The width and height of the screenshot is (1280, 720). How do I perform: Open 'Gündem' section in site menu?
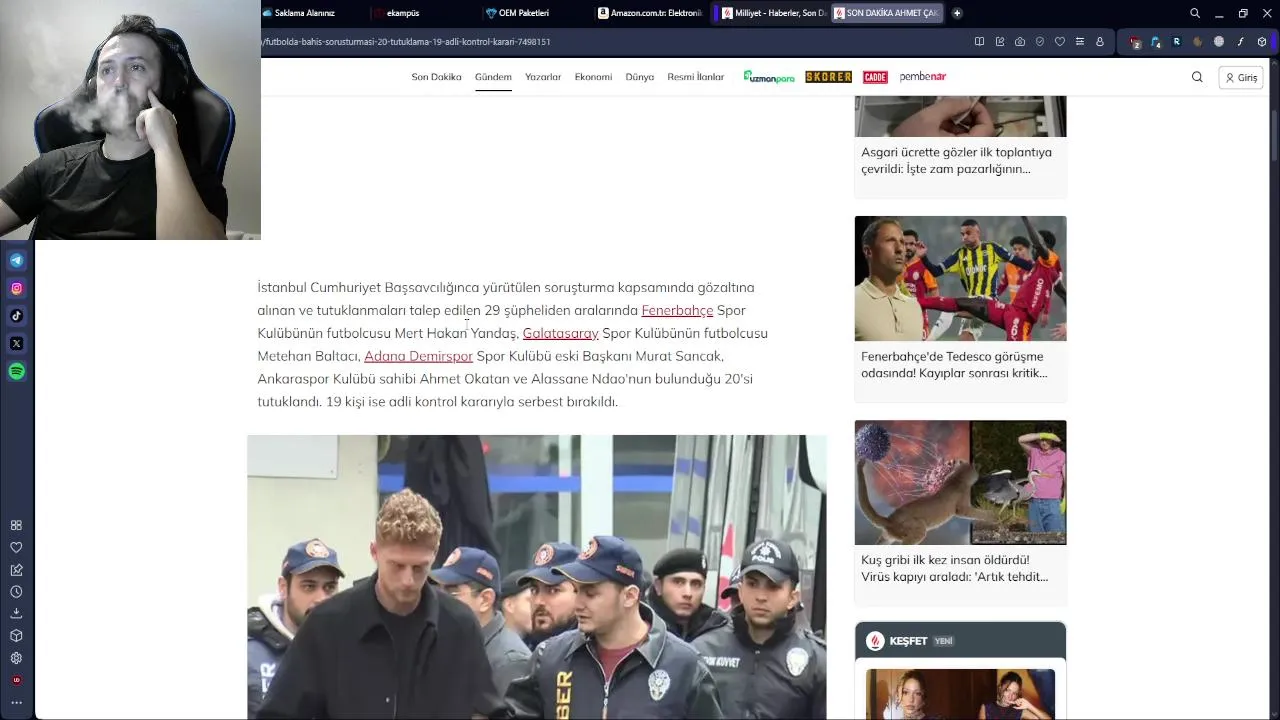coord(493,77)
